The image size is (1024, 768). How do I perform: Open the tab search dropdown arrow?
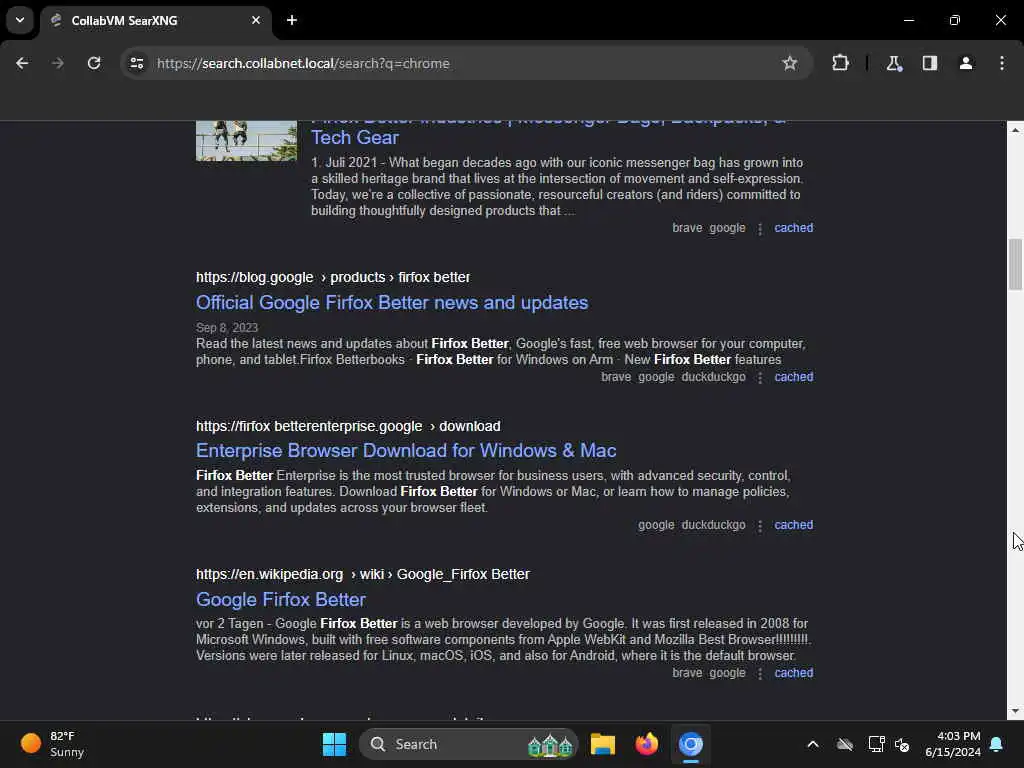tap(20, 20)
